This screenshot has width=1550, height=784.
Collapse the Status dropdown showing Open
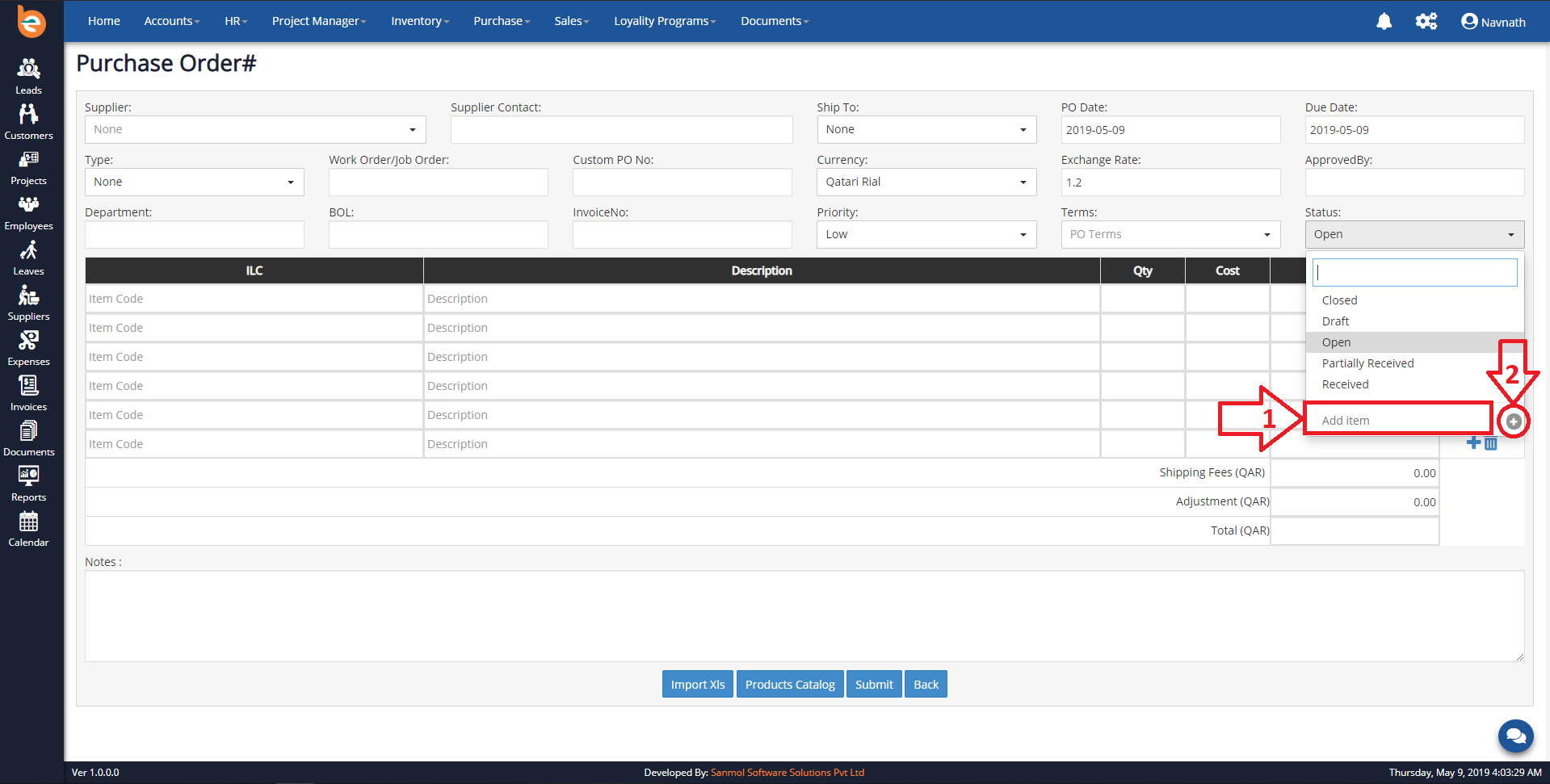tap(1414, 234)
